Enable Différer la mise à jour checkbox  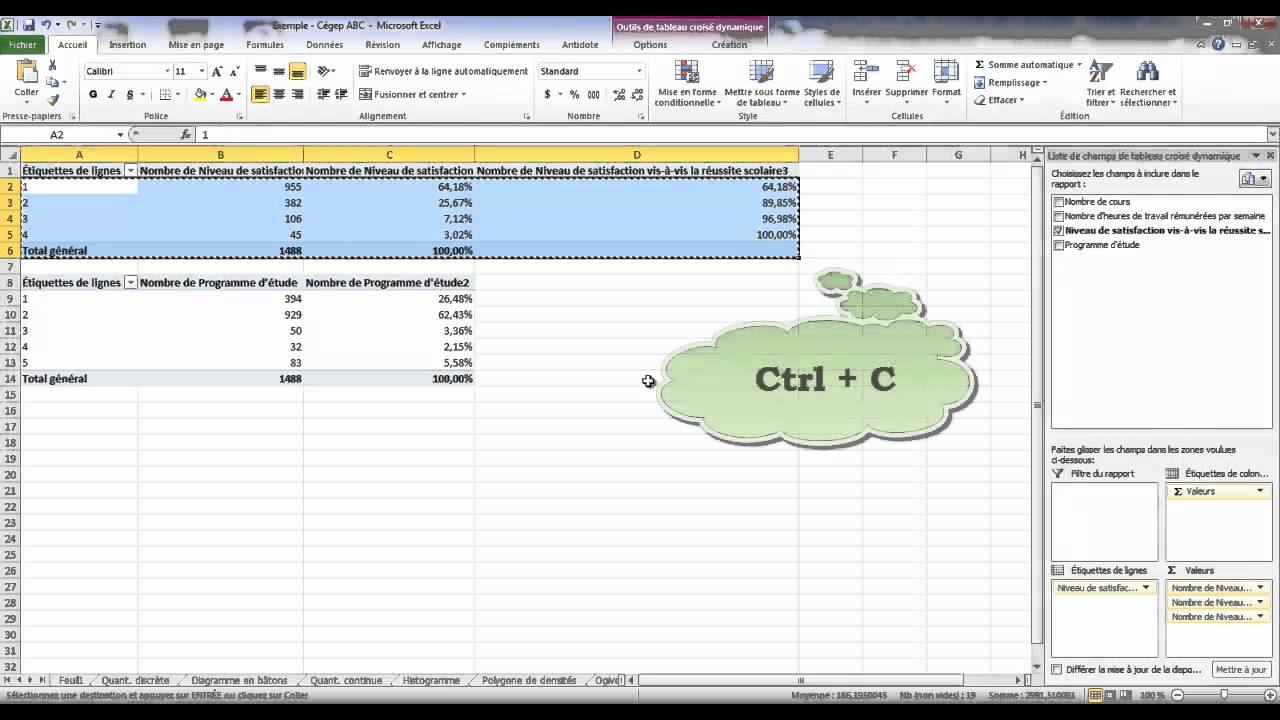point(1057,669)
